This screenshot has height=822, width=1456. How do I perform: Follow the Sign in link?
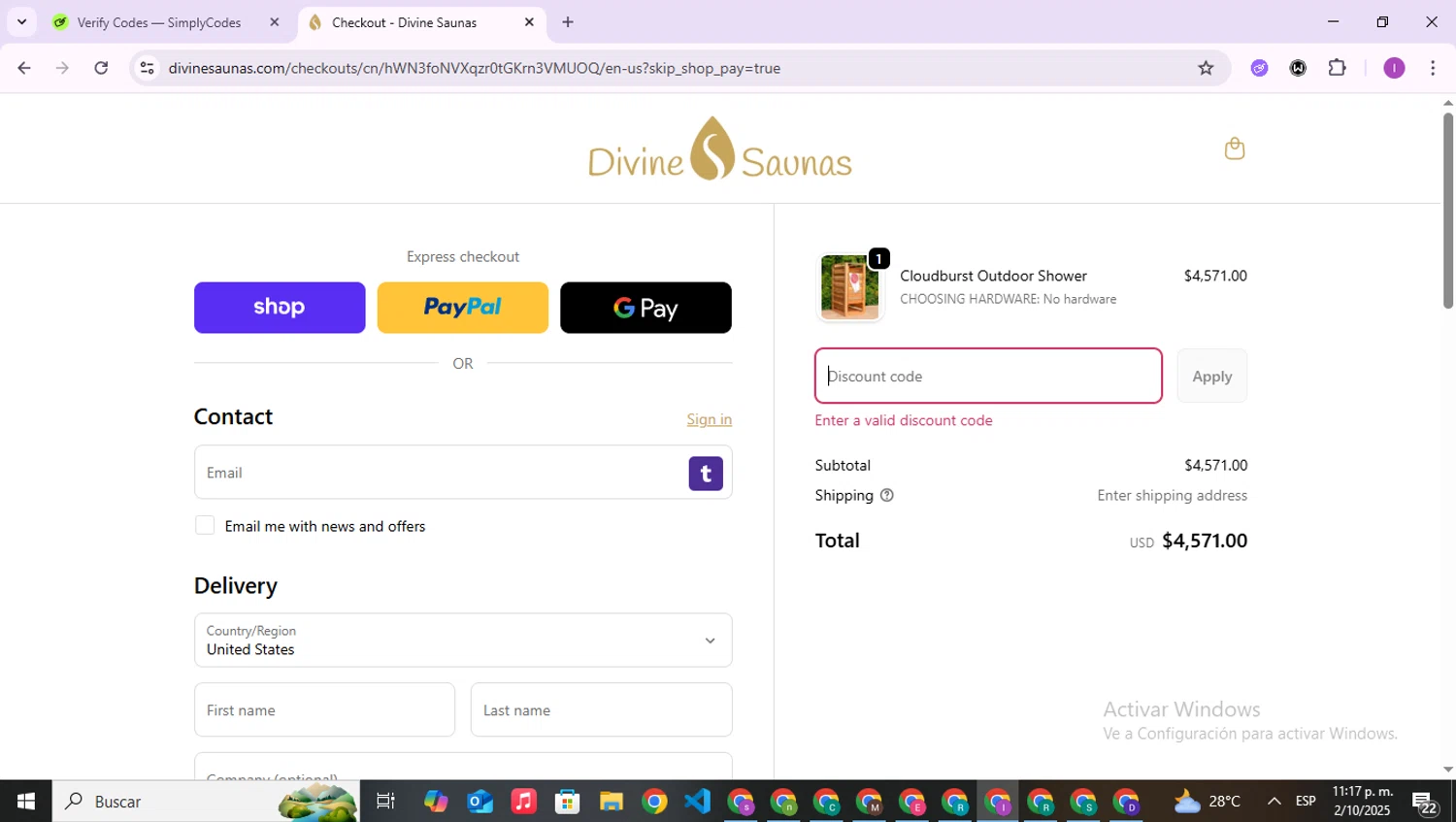[710, 419]
